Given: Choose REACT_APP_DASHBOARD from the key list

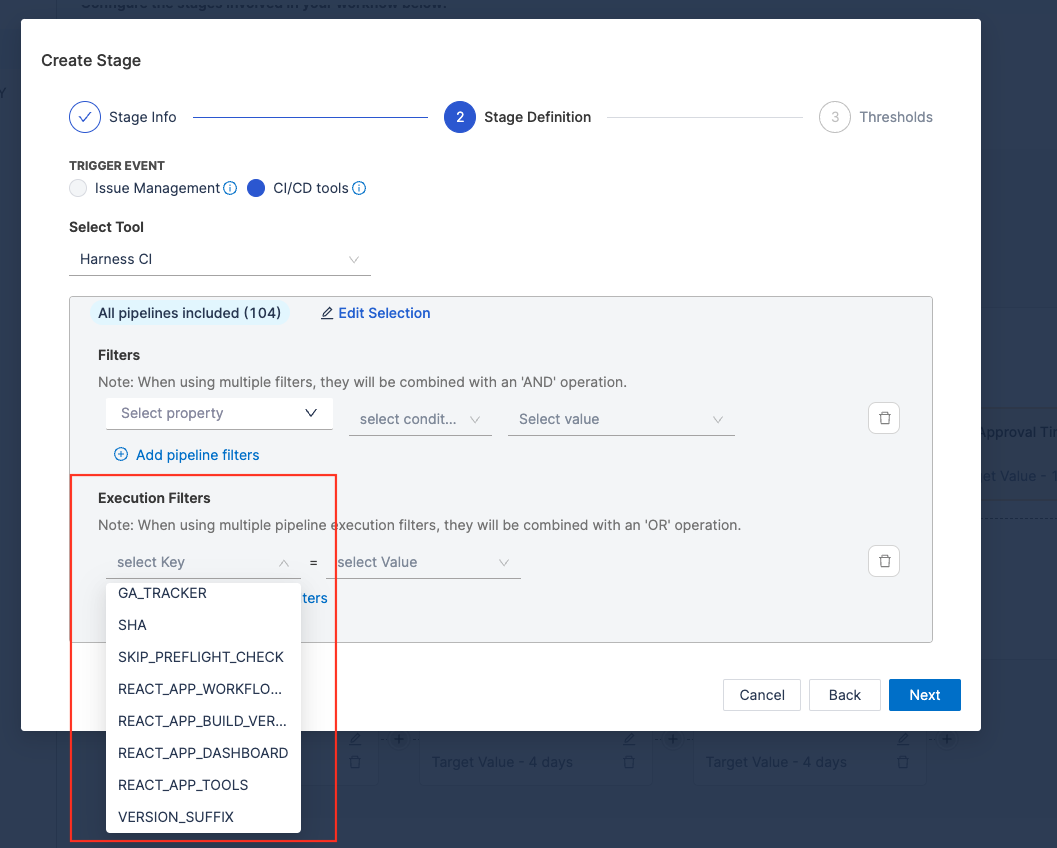Looking at the screenshot, I should point(203,753).
